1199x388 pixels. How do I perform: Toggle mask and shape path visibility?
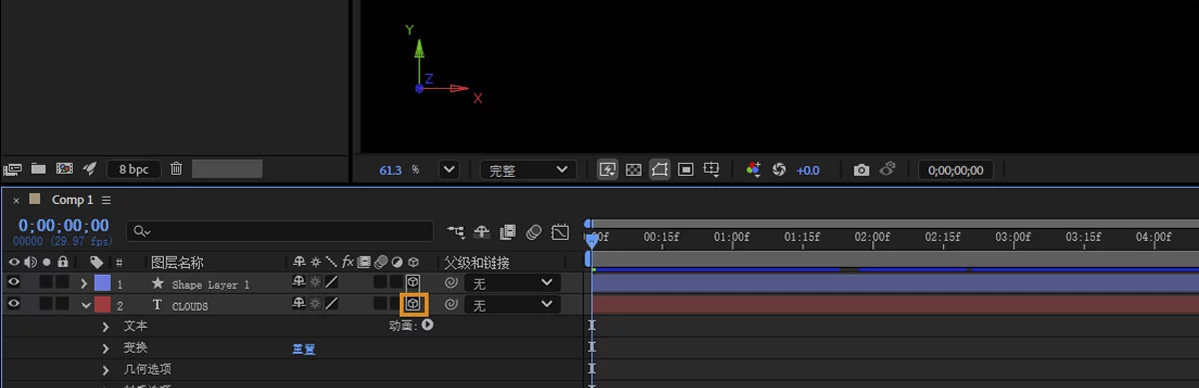[x=659, y=170]
